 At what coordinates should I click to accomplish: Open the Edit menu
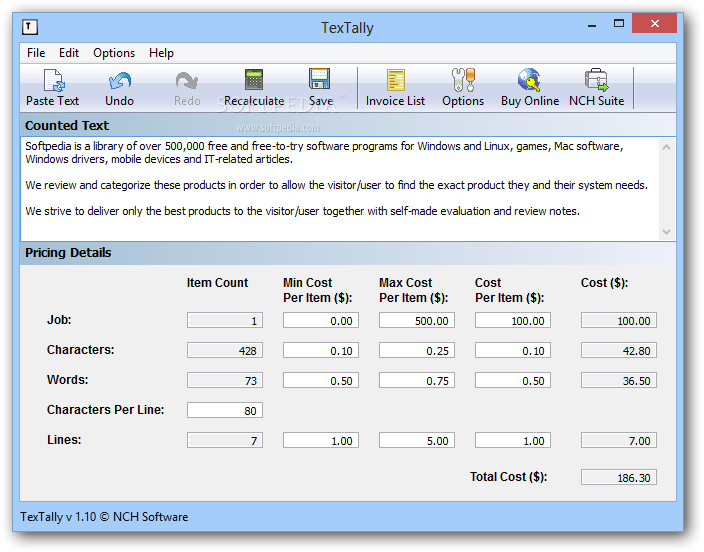(69, 53)
